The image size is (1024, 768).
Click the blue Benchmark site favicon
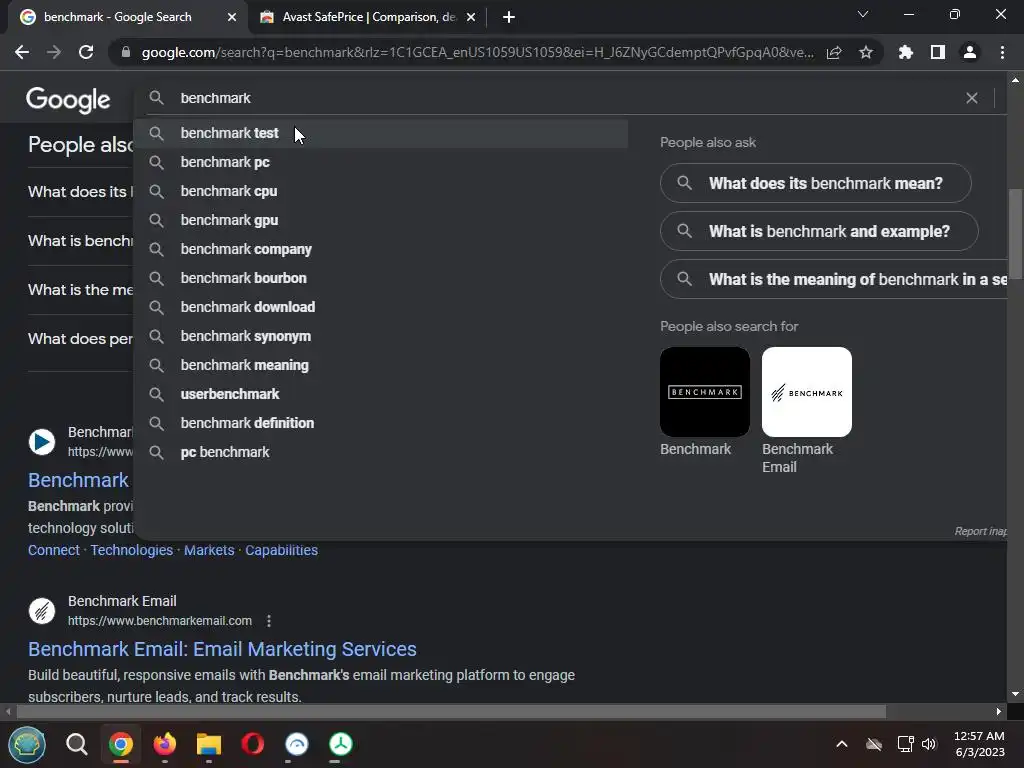(x=42, y=442)
